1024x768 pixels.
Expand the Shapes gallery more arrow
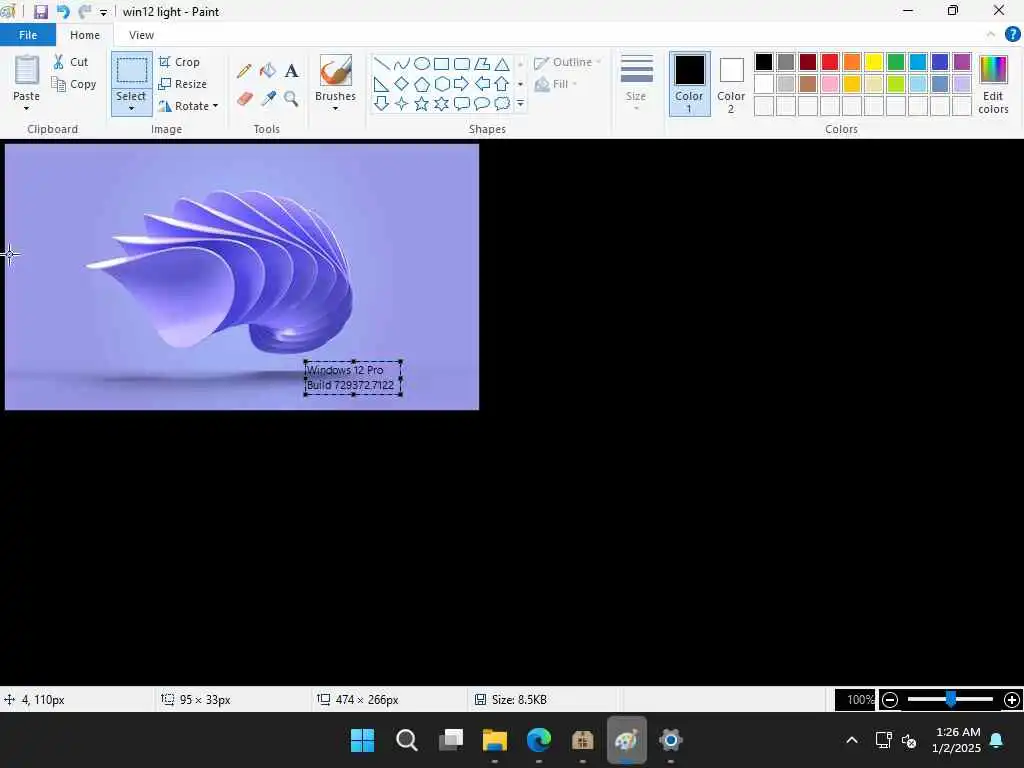520,103
